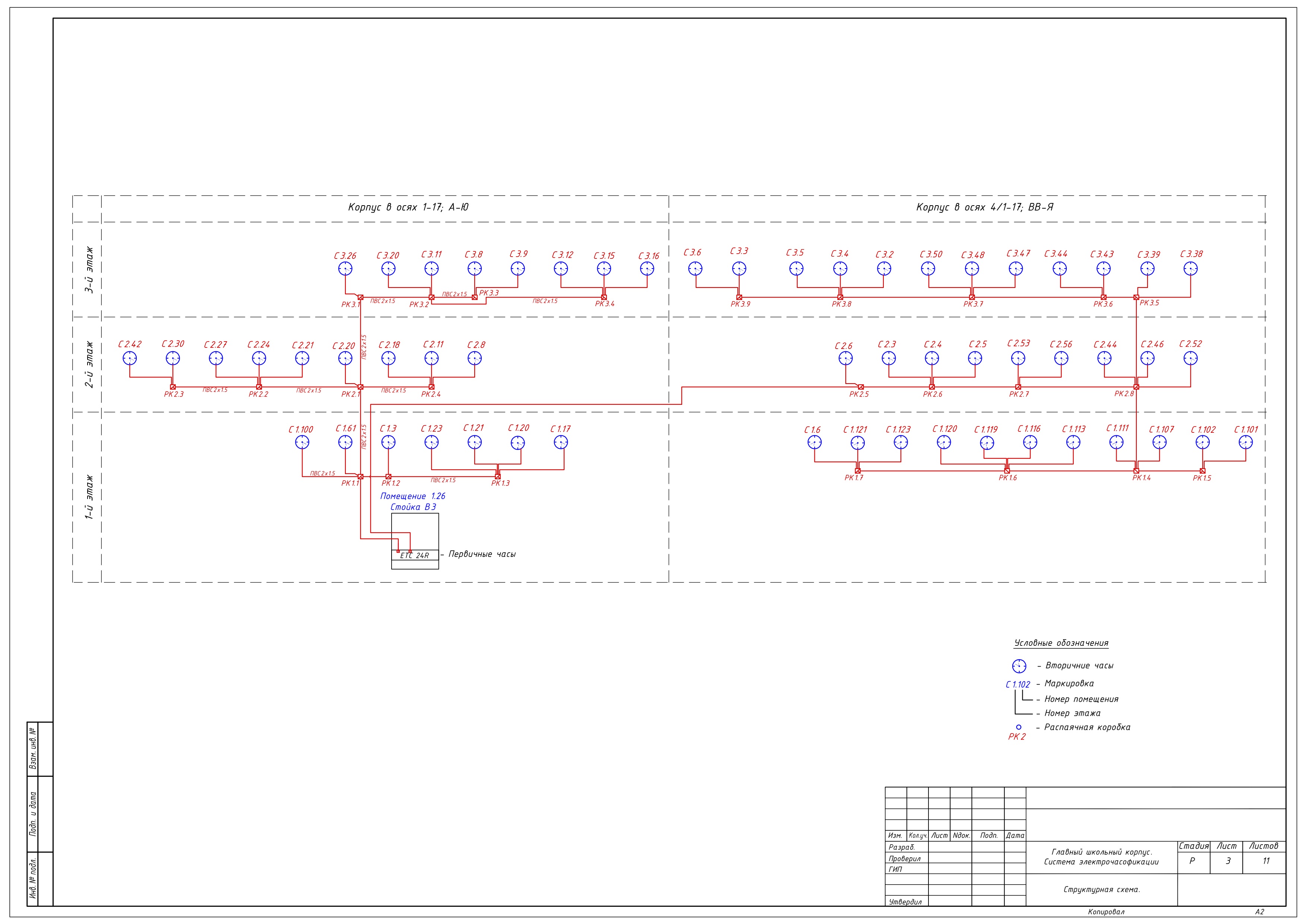The width and height of the screenshot is (1307, 924).
Task: Click the legend clock symbol for Вторичные часы
Action: click(x=1019, y=666)
